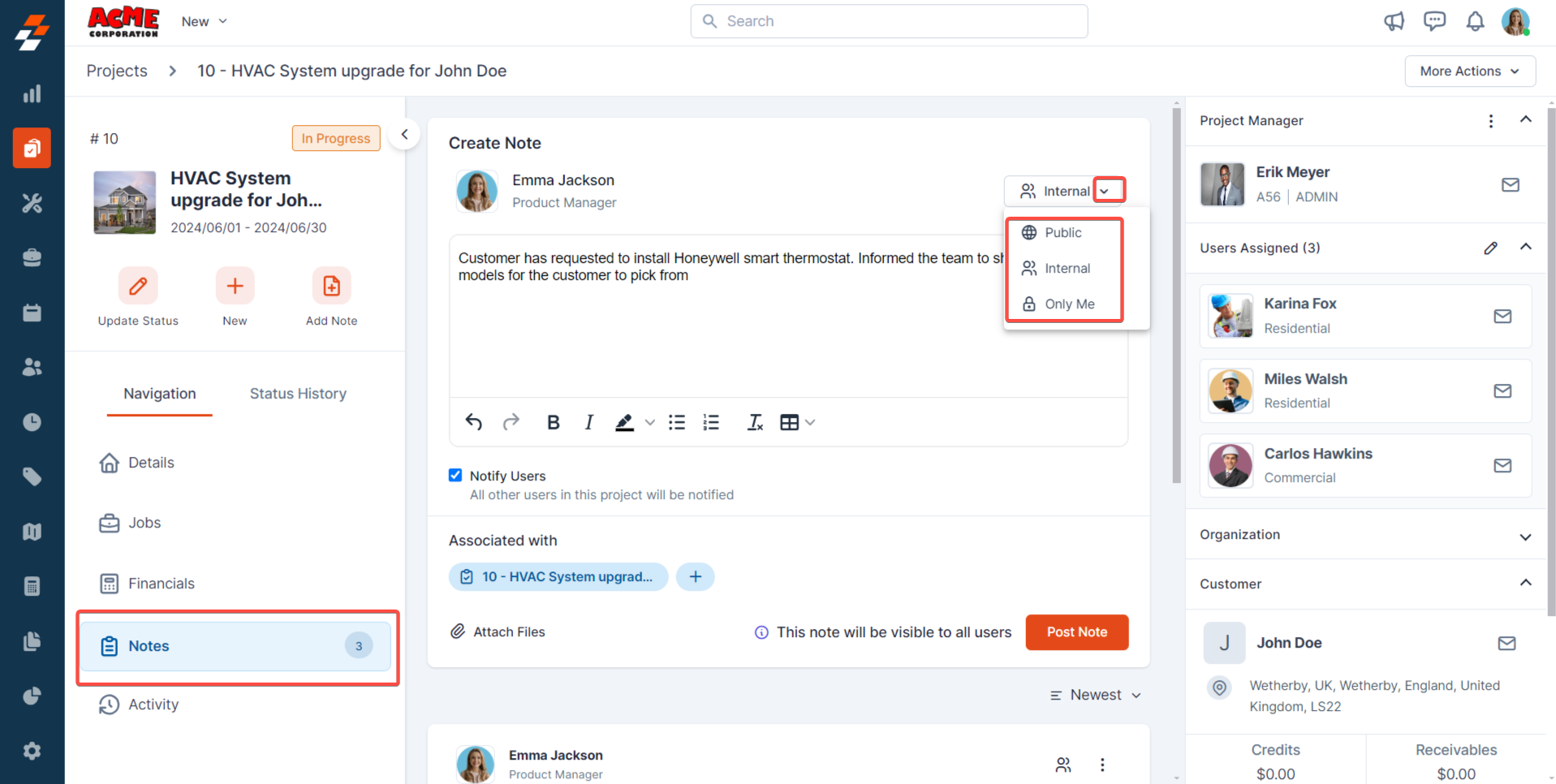Screen dimensions: 1556x784
Task: Email Karina Fox via envelope icon
Action: [x=1502, y=316]
